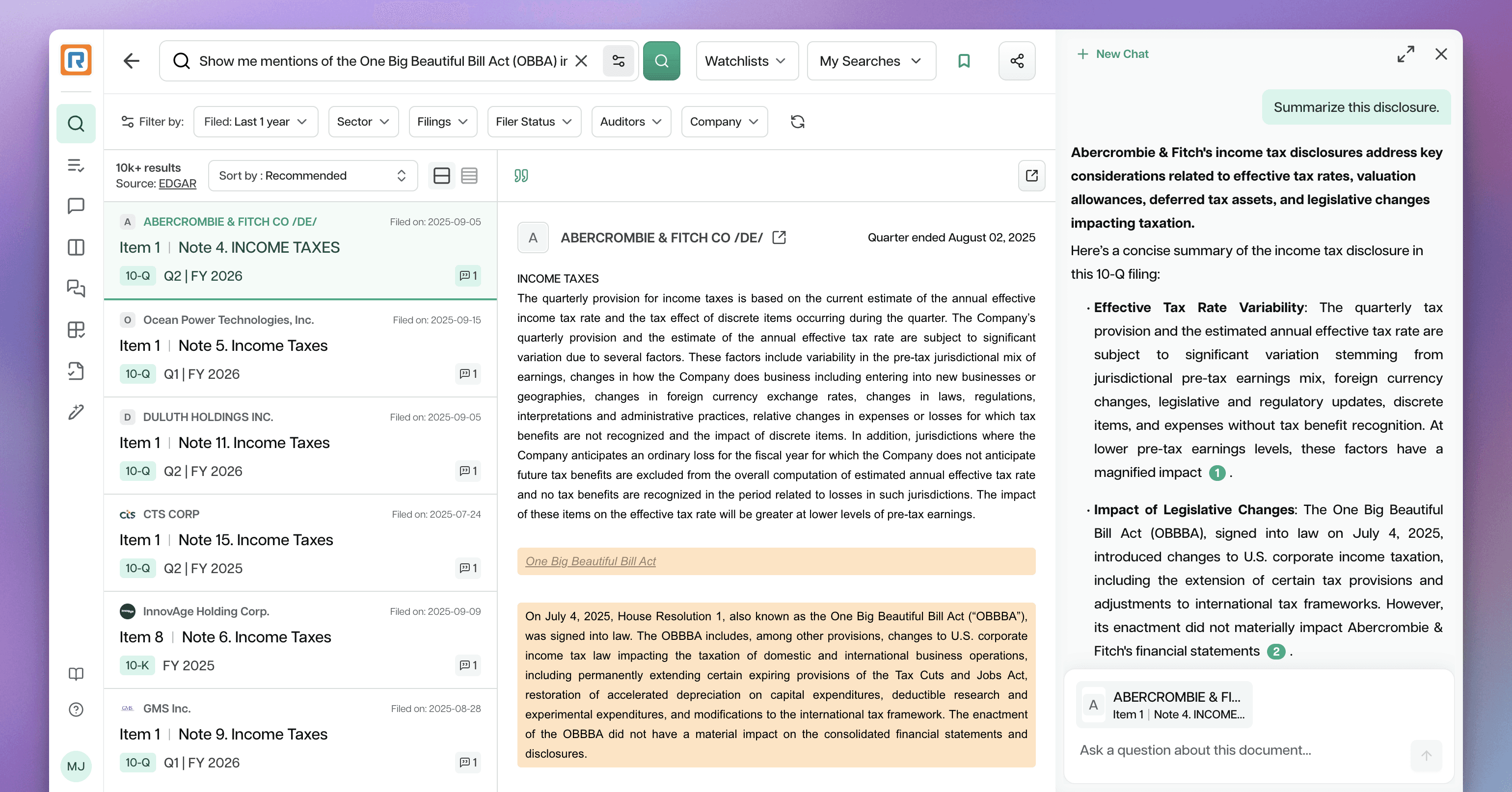Switch to the split card view

(x=441, y=175)
